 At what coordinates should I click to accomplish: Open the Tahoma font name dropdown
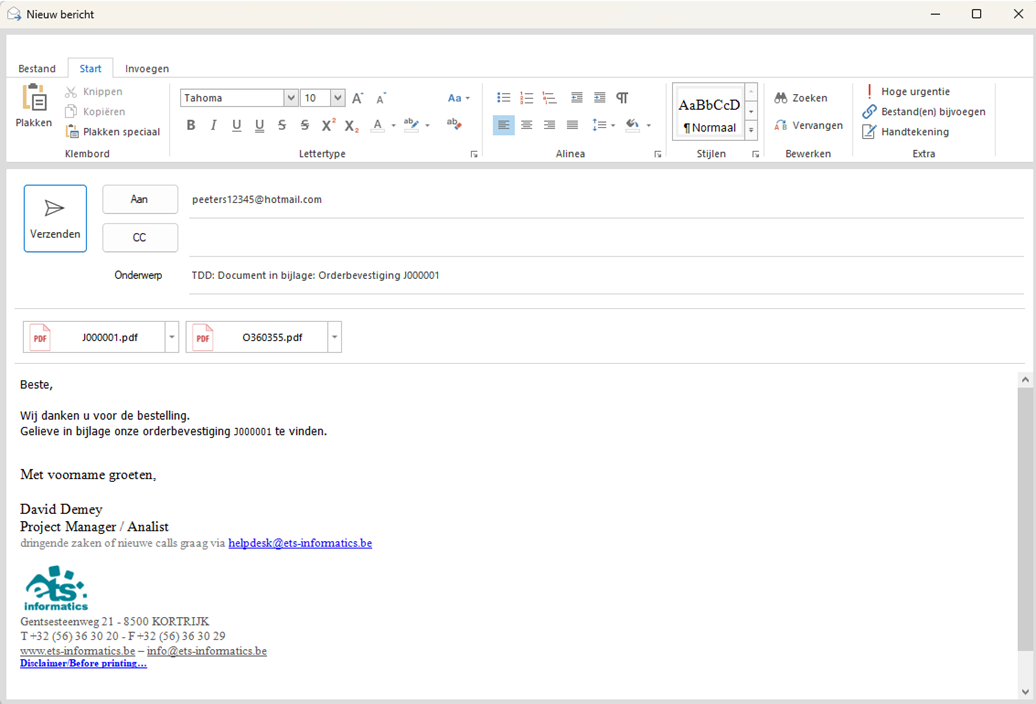click(291, 98)
